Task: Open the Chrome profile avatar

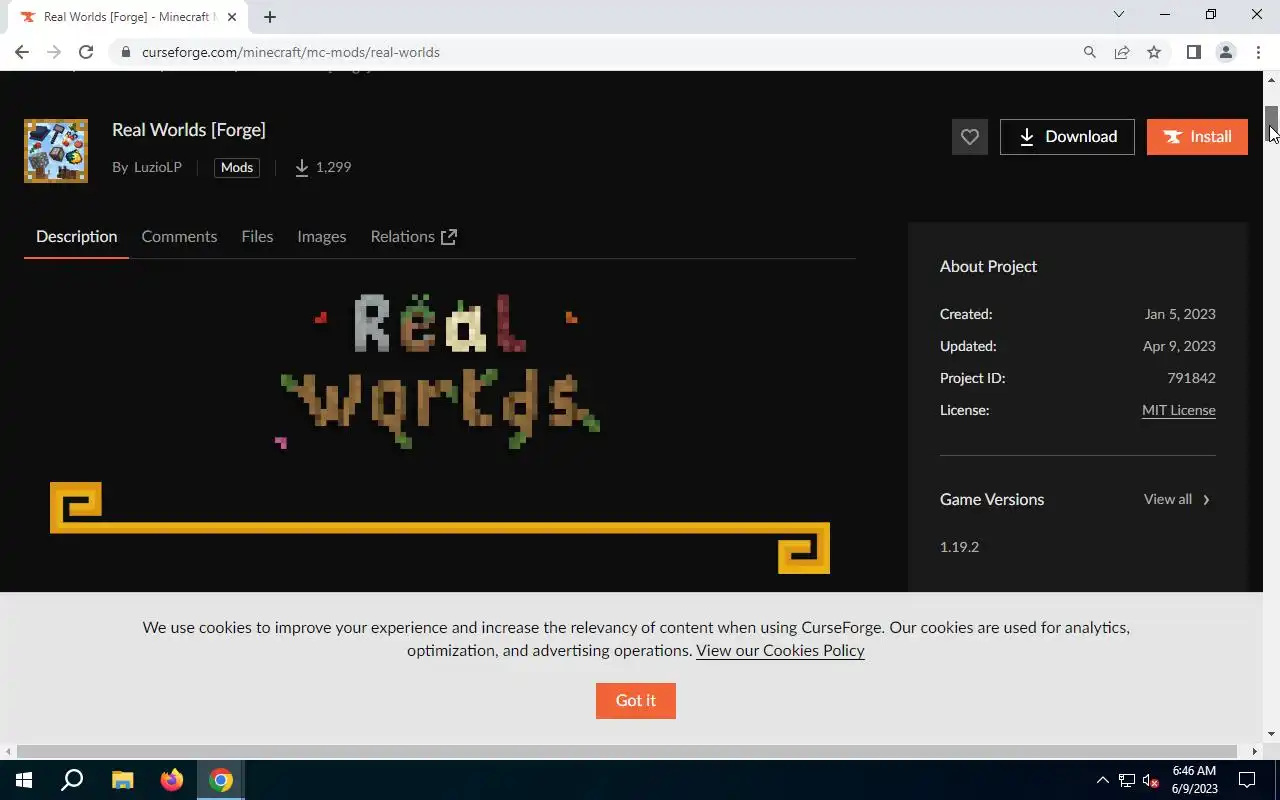Action: click(x=1225, y=52)
